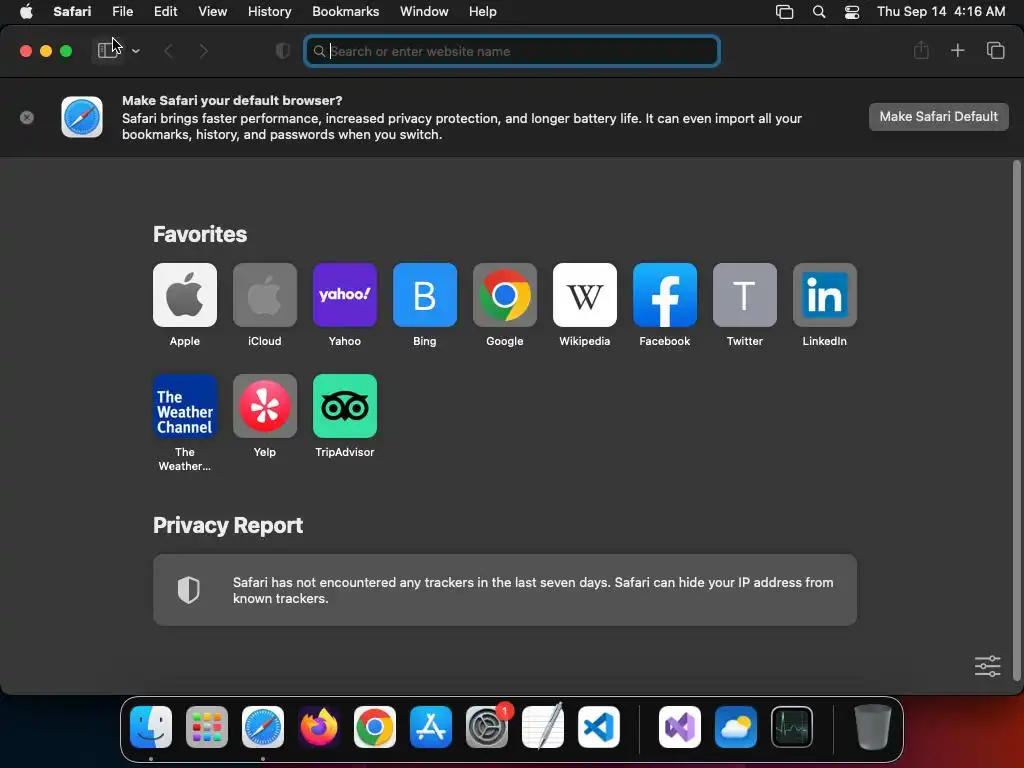Launch Visual Studio Code from the Dock
Screen dimensions: 1024x768
tap(599, 727)
